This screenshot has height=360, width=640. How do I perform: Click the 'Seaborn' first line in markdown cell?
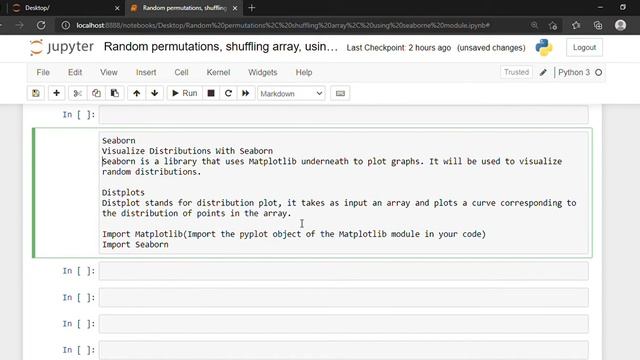click(118, 140)
